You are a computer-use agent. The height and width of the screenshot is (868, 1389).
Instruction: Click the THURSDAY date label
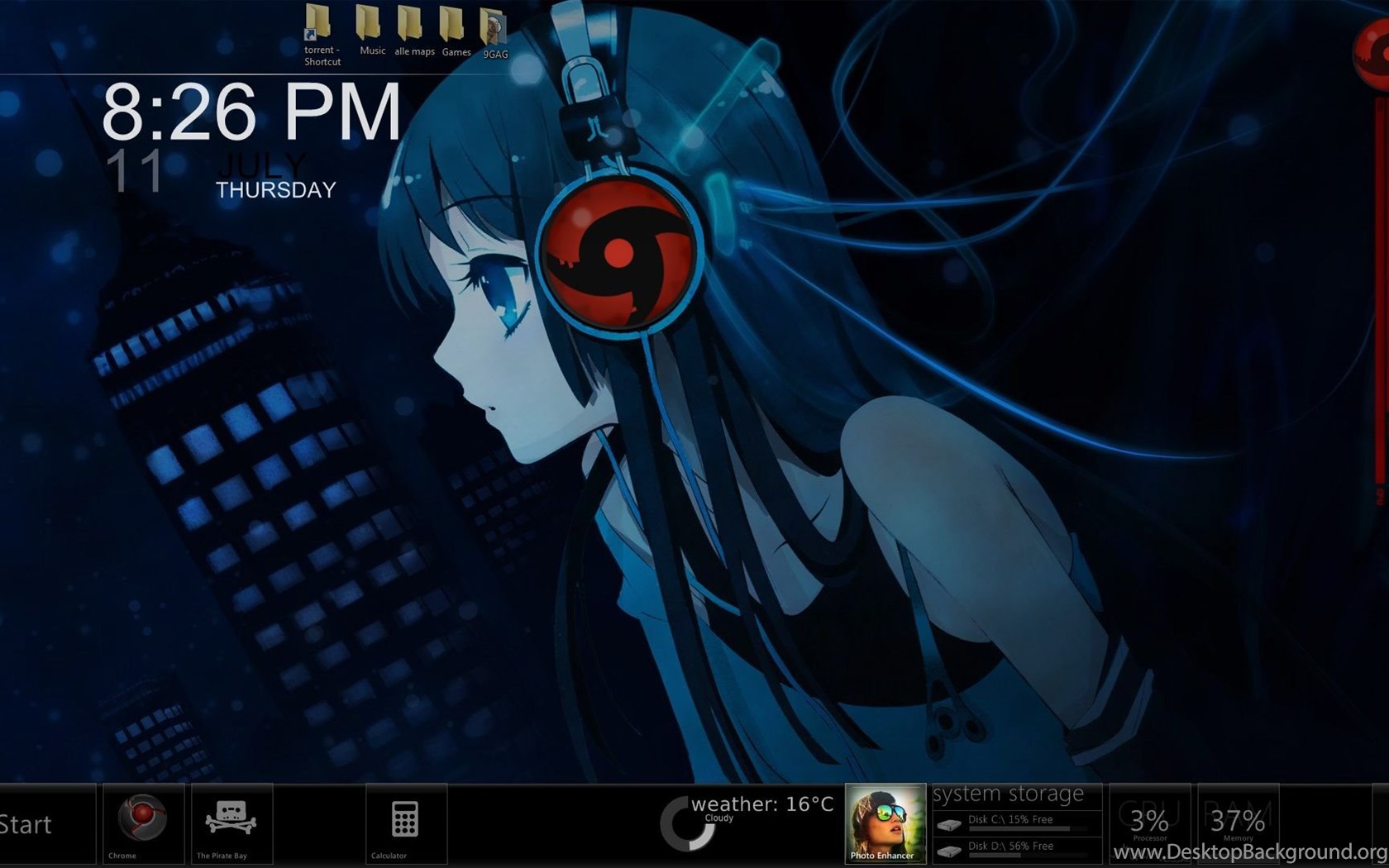coord(275,190)
